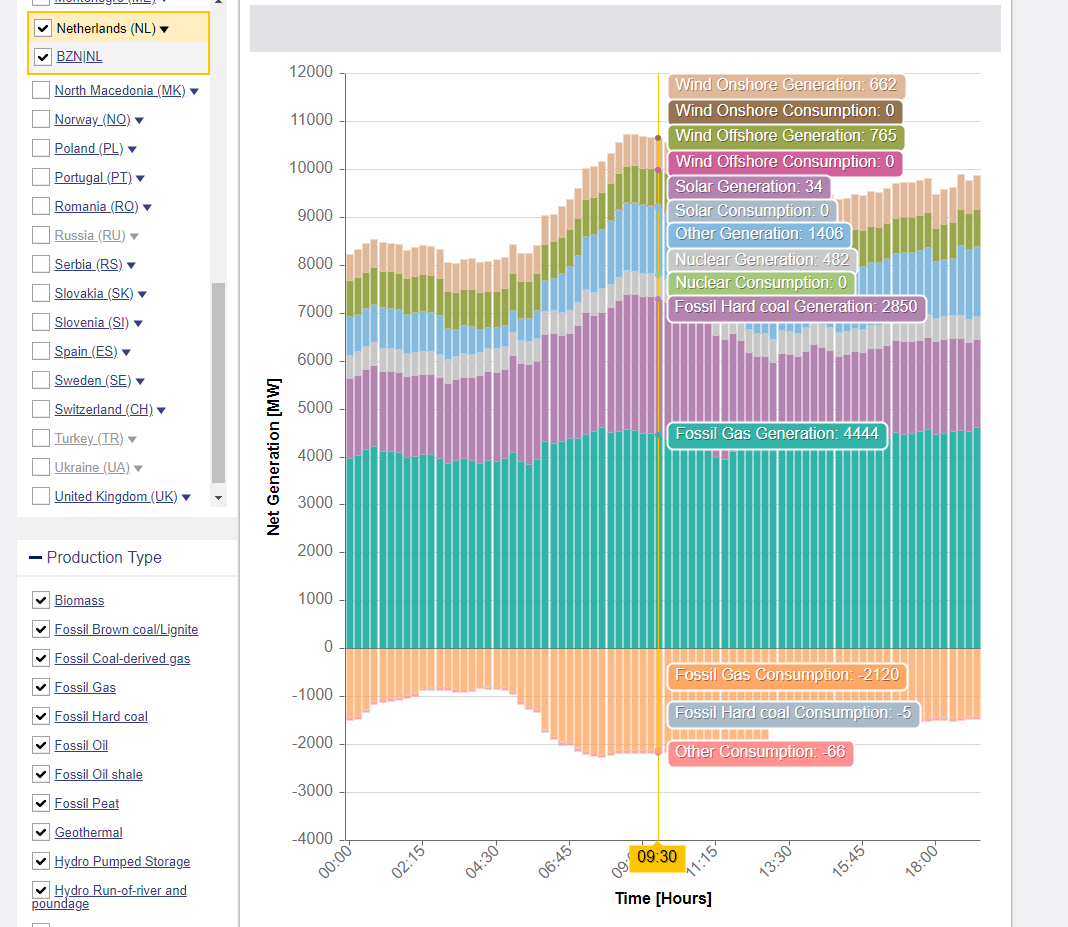Check the Romania (RO) checkbox
The image size is (1068, 927).
(41, 206)
